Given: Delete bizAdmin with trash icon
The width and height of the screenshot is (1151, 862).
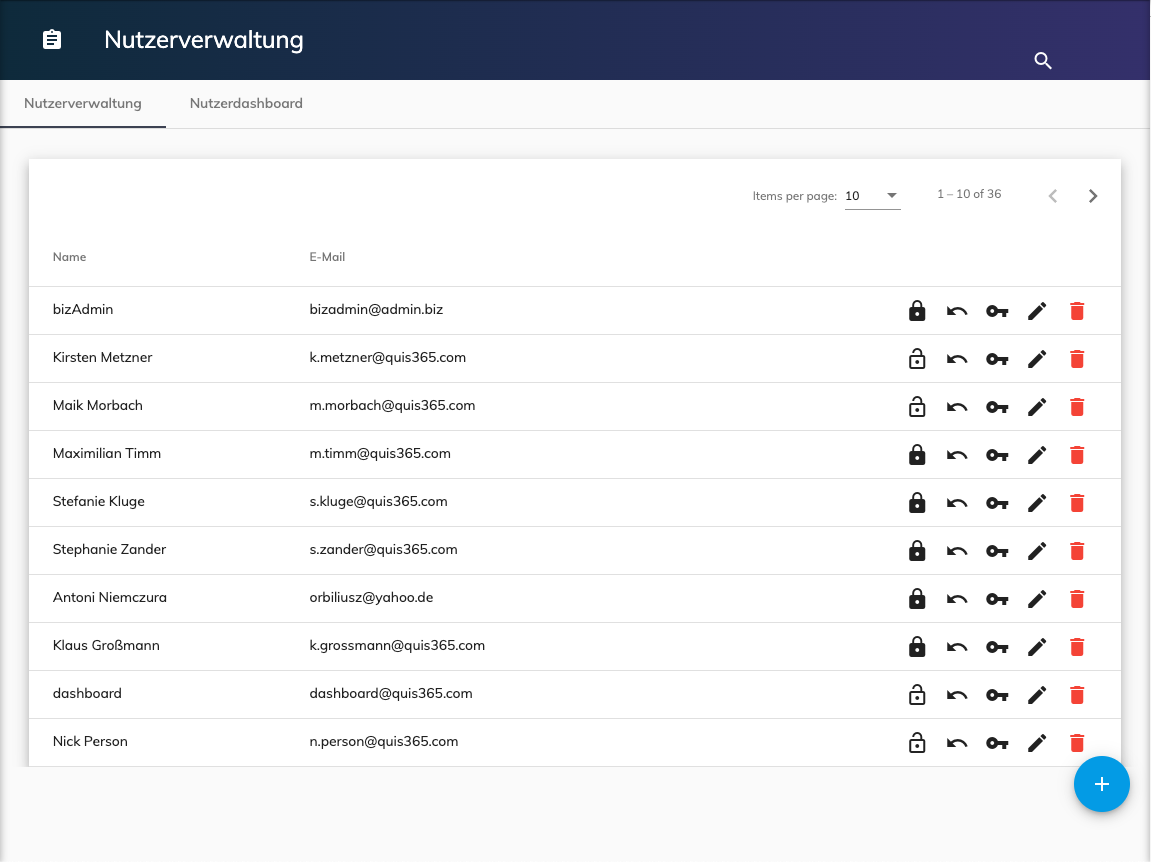Looking at the screenshot, I should 1077,311.
